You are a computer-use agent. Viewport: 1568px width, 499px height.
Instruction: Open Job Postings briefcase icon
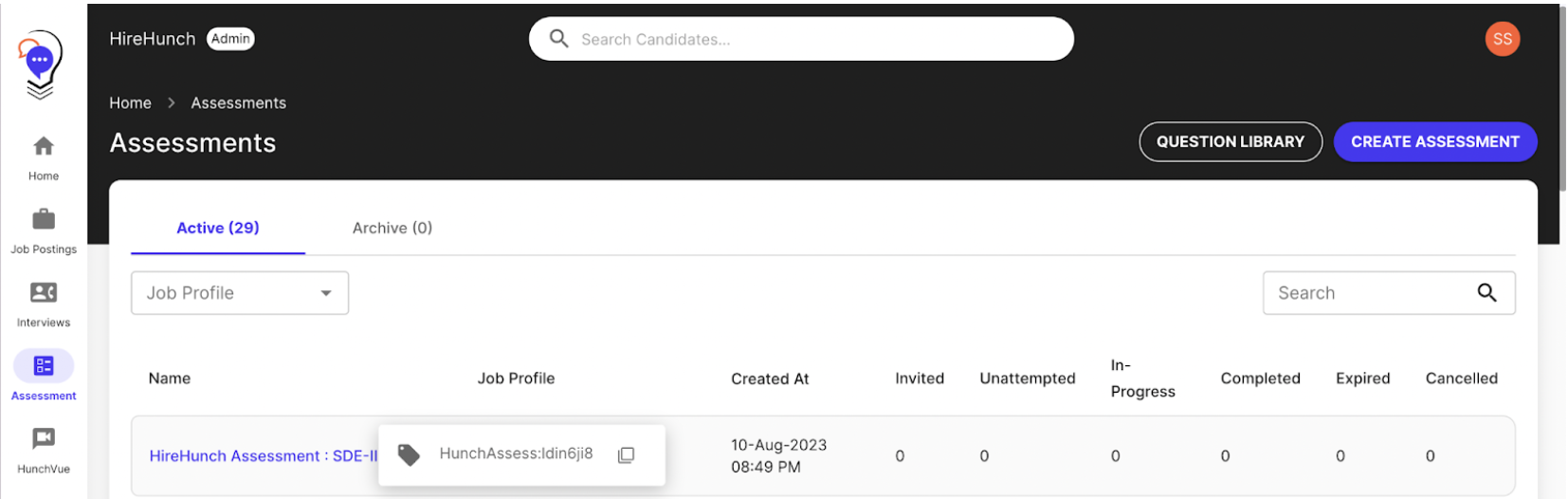click(44, 220)
